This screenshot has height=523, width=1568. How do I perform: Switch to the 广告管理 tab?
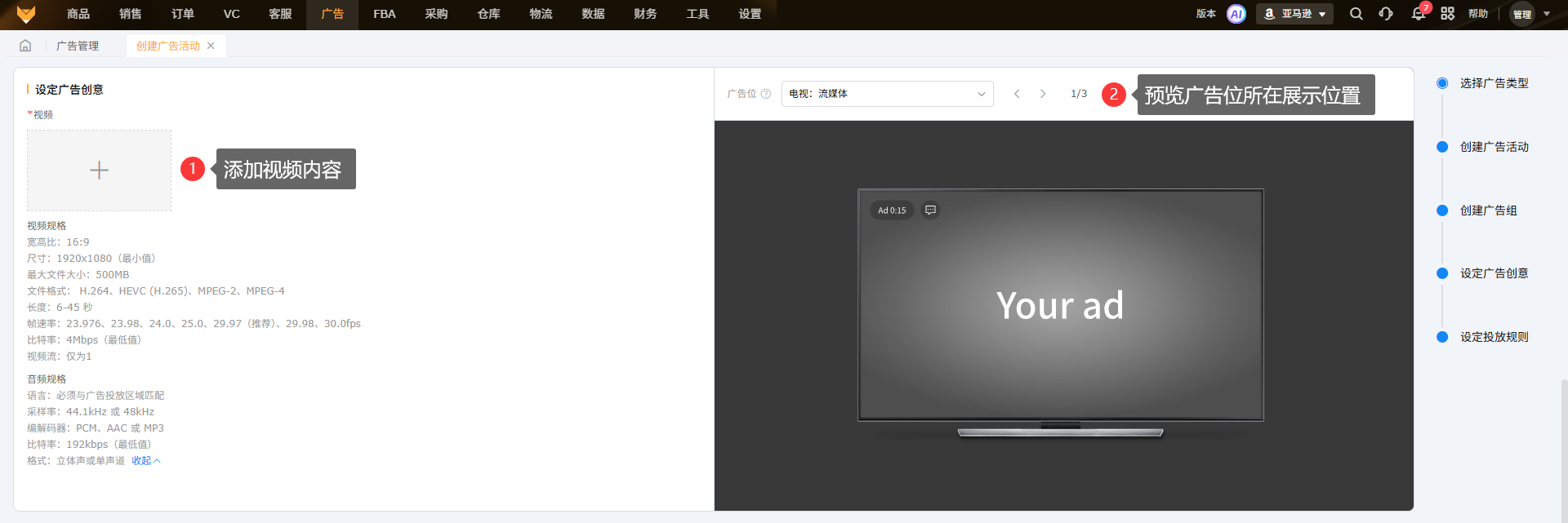click(x=78, y=46)
